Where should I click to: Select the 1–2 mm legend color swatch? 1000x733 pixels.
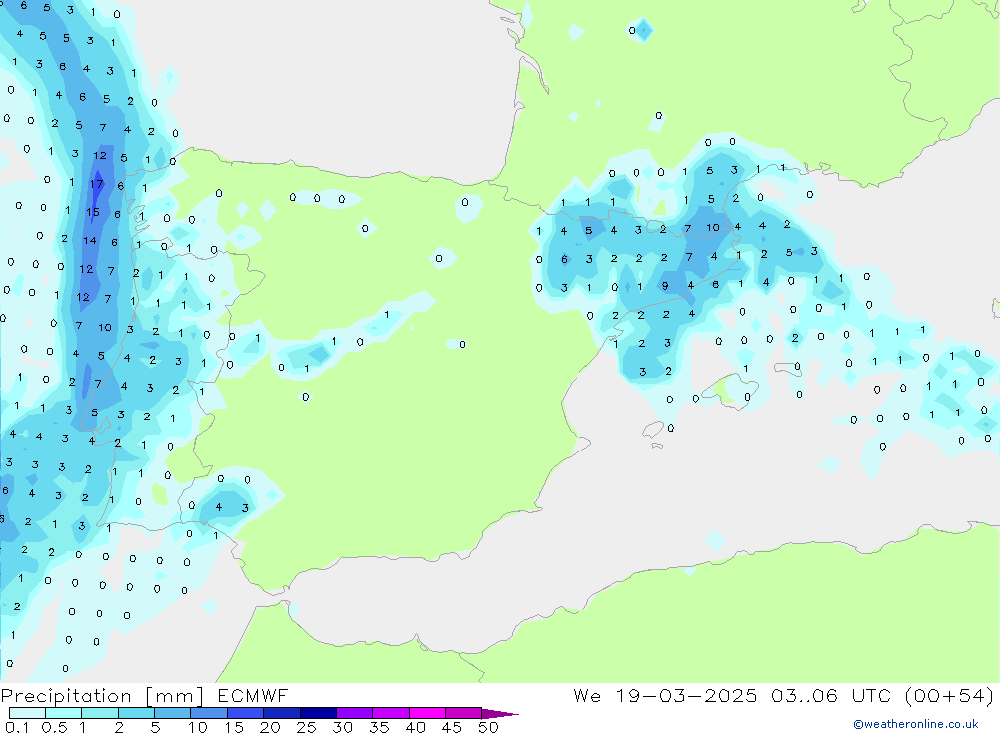tap(99, 713)
